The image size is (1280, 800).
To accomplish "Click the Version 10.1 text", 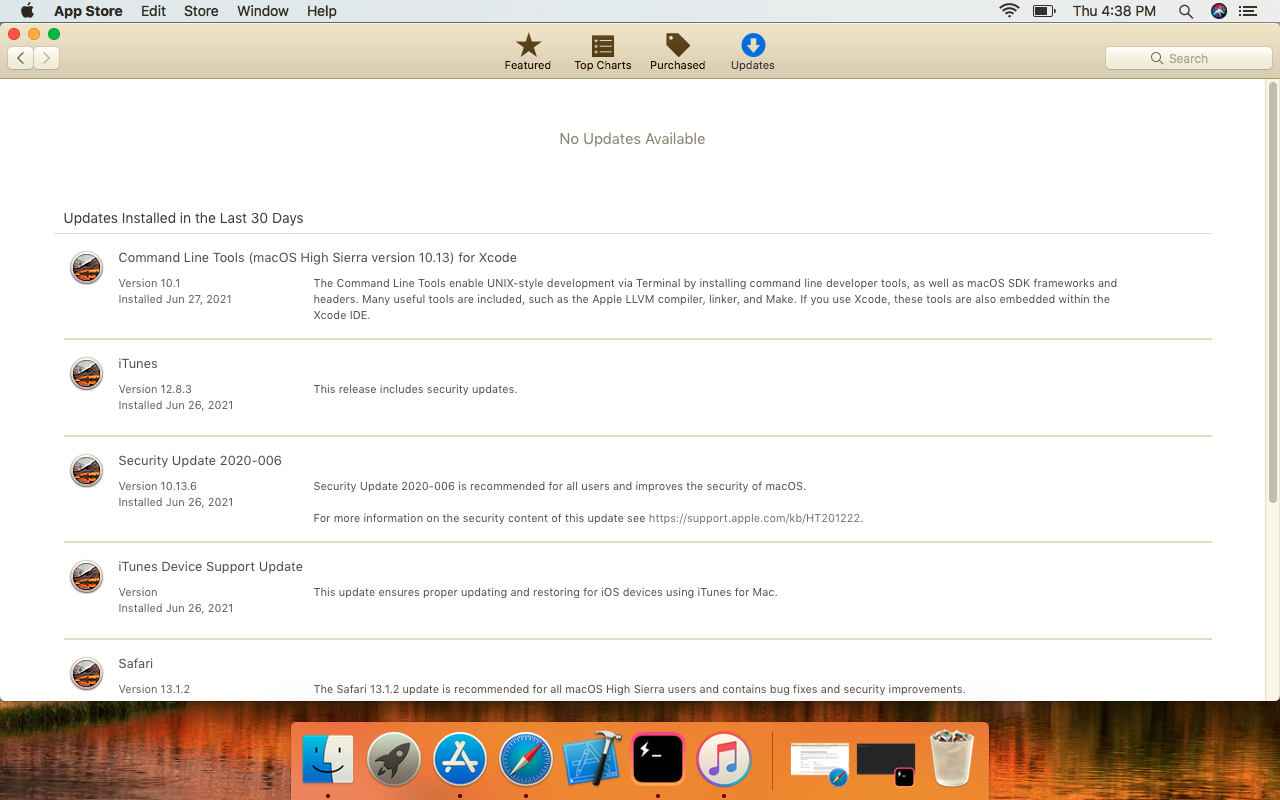I will coord(149,283).
